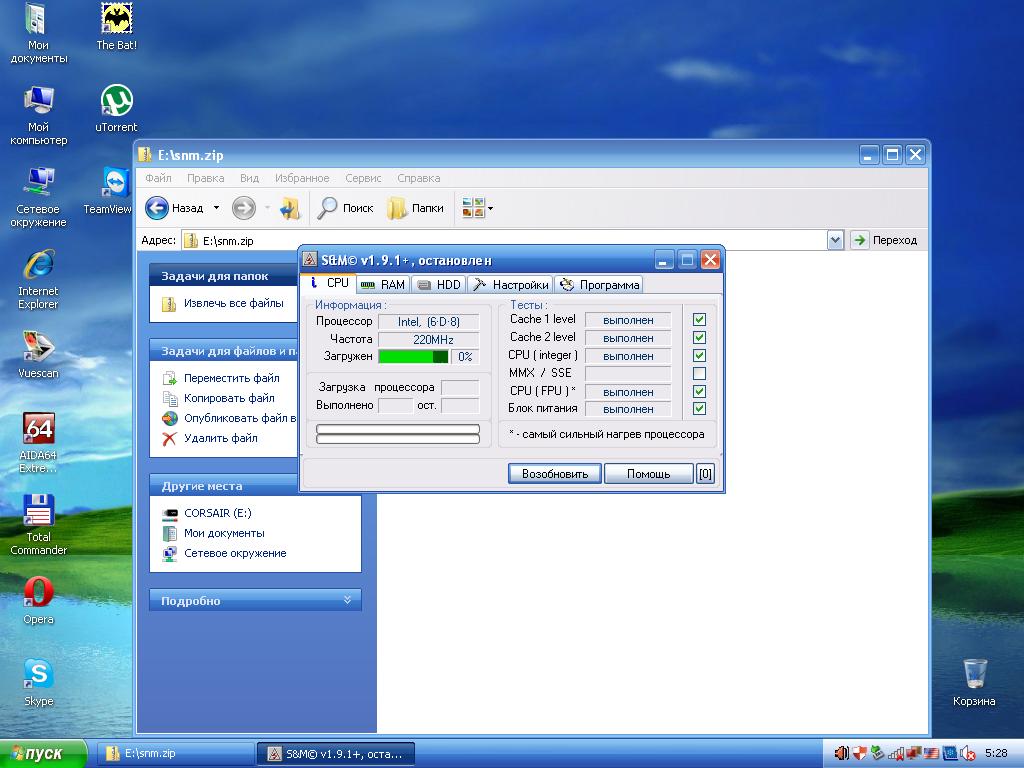The width and height of the screenshot is (1024, 768).
Task: Click the green CPU load progress bar
Action: [412, 357]
